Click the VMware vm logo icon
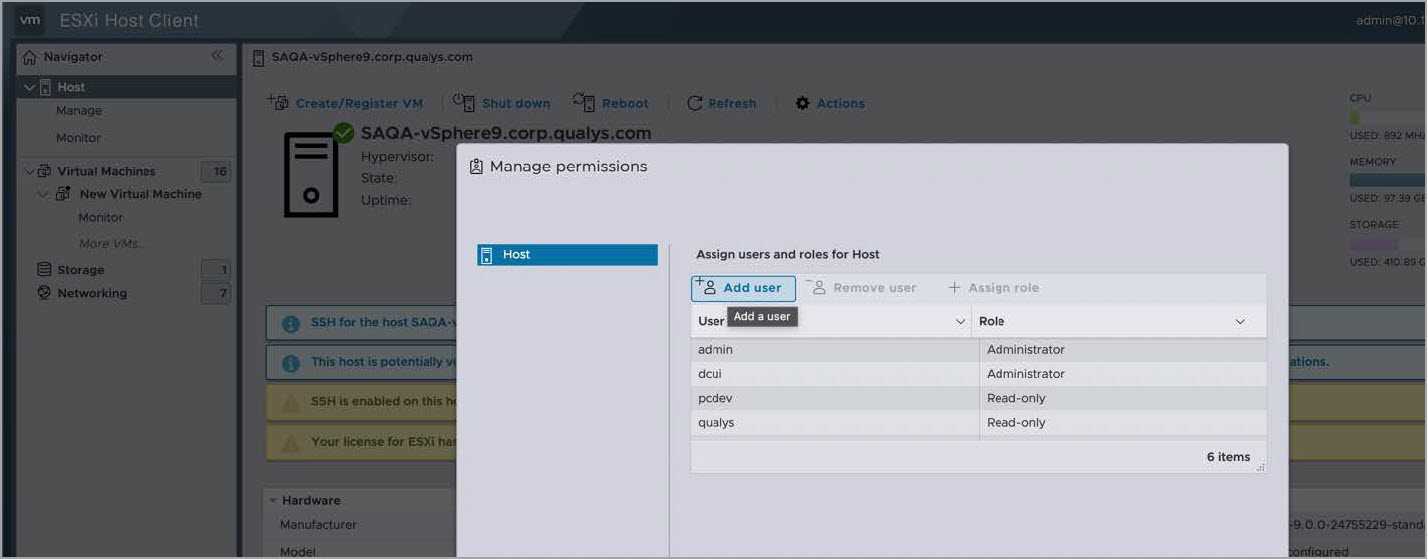Viewport: 1427px width, 559px height. pyautogui.click(x=31, y=20)
